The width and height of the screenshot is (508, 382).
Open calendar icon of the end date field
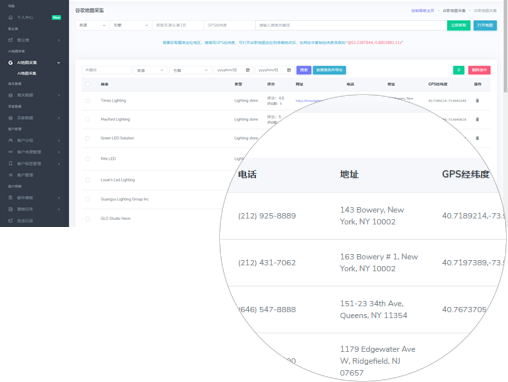289,70
